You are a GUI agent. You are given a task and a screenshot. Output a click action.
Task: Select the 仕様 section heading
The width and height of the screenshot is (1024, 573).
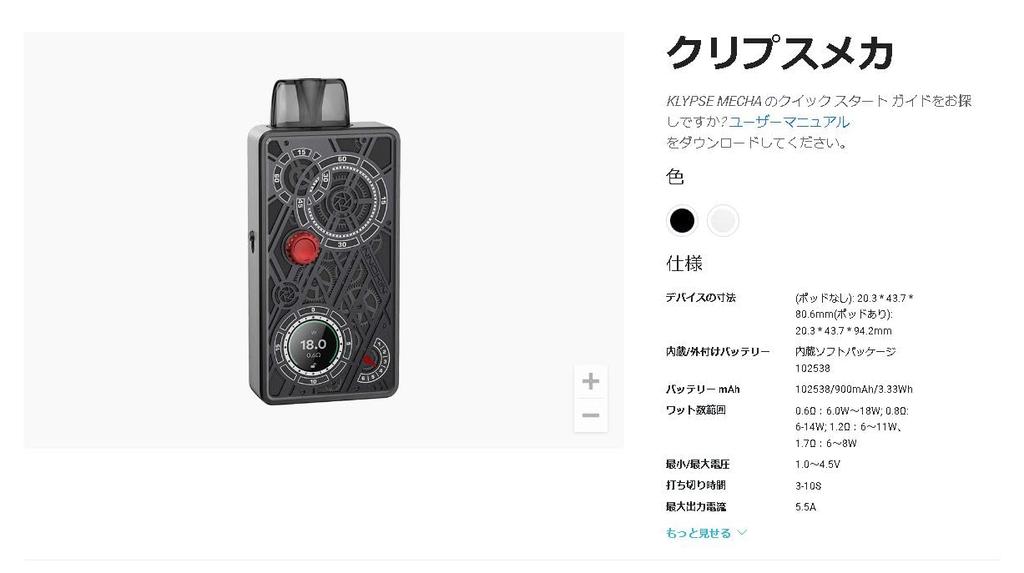684,263
